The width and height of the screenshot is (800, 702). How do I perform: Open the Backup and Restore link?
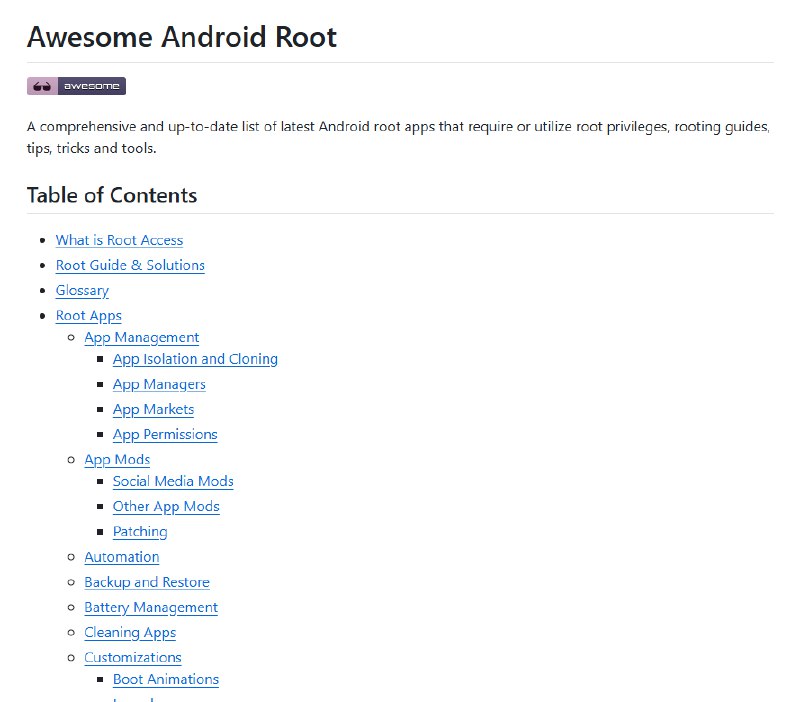(147, 582)
